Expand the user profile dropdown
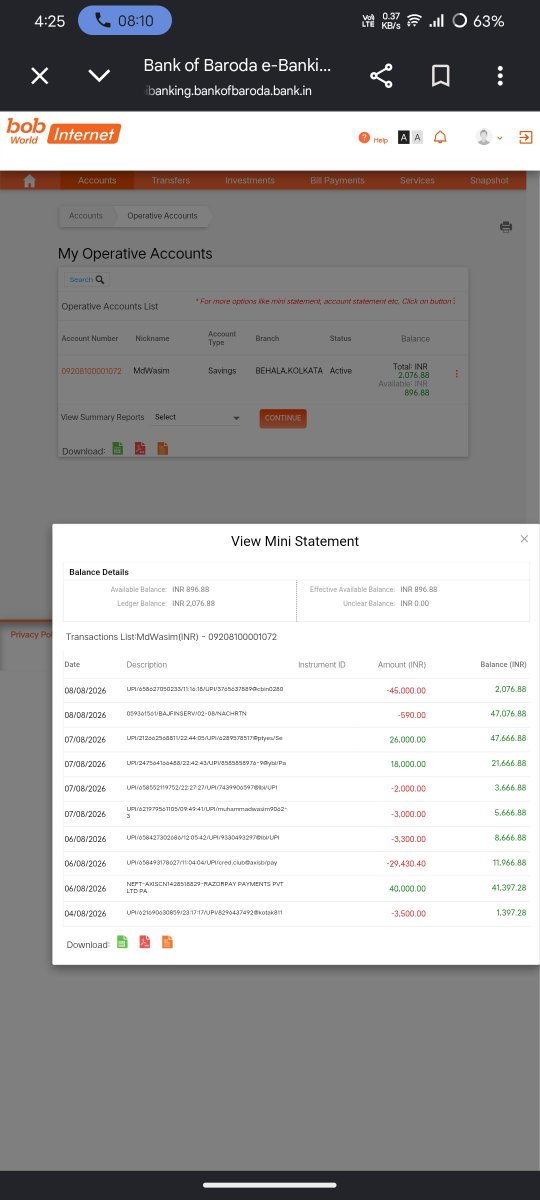The image size is (540, 1200). (x=489, y=137)
